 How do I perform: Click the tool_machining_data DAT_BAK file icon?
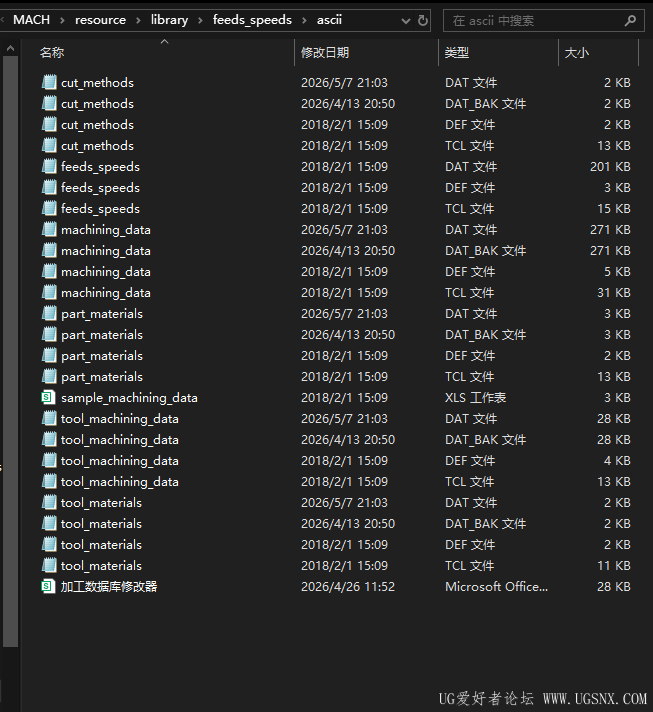pos(49,439)
